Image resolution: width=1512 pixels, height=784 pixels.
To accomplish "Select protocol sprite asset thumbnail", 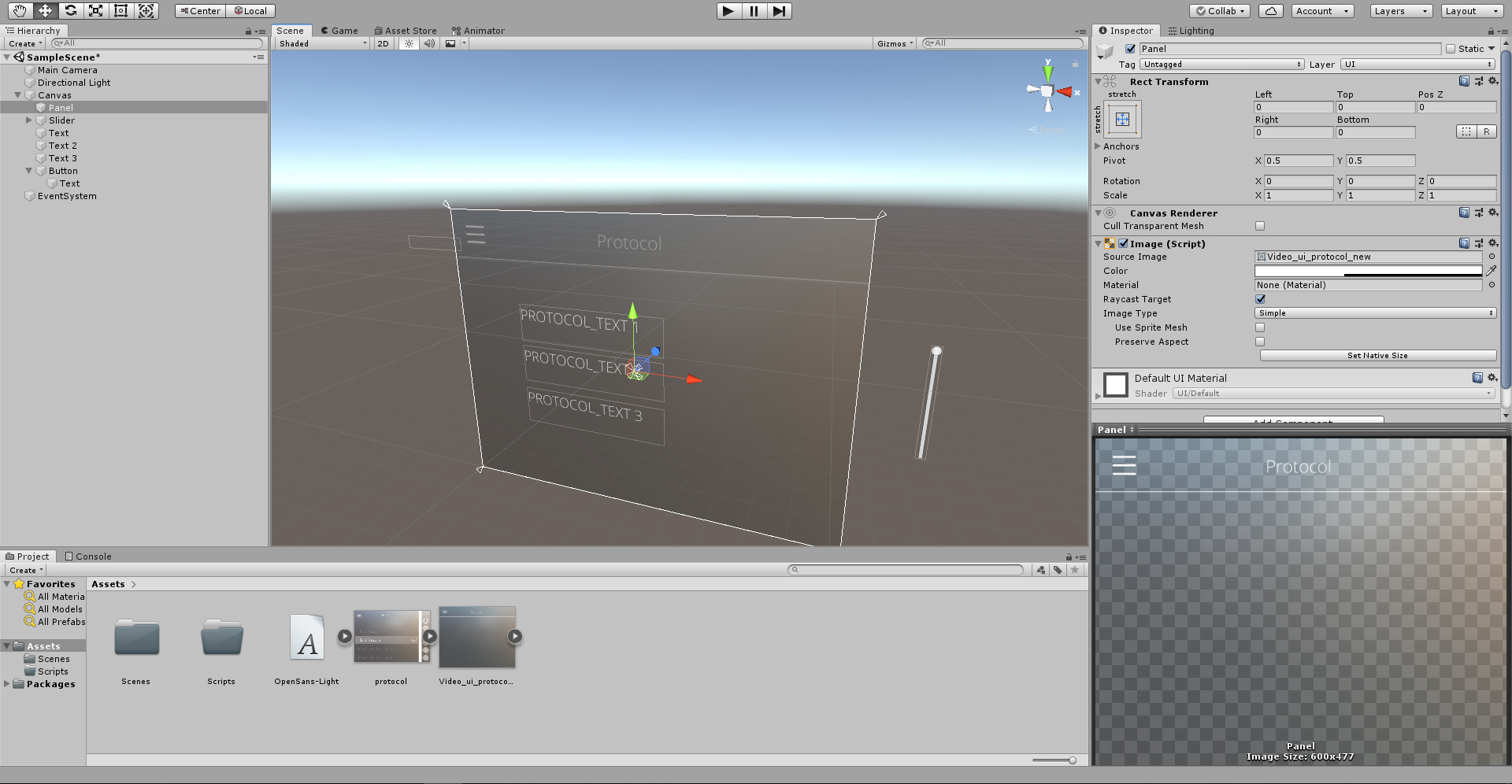I will click(x=391, y=636).
